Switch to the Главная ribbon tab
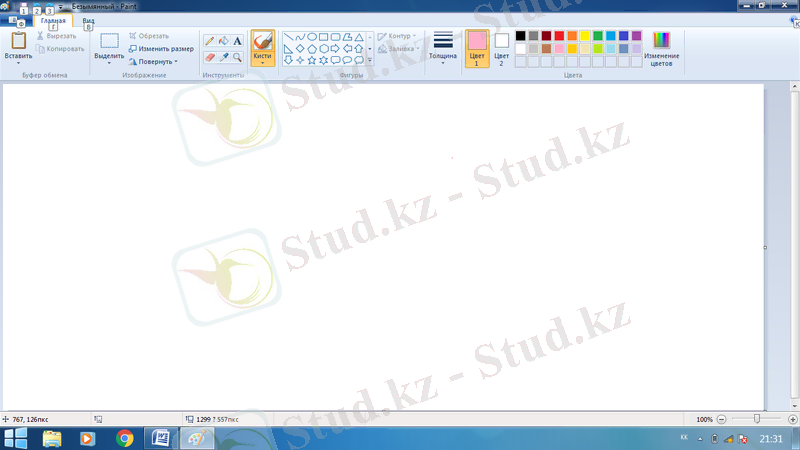This screenshot has height=450, width=800. click(53, 20)
